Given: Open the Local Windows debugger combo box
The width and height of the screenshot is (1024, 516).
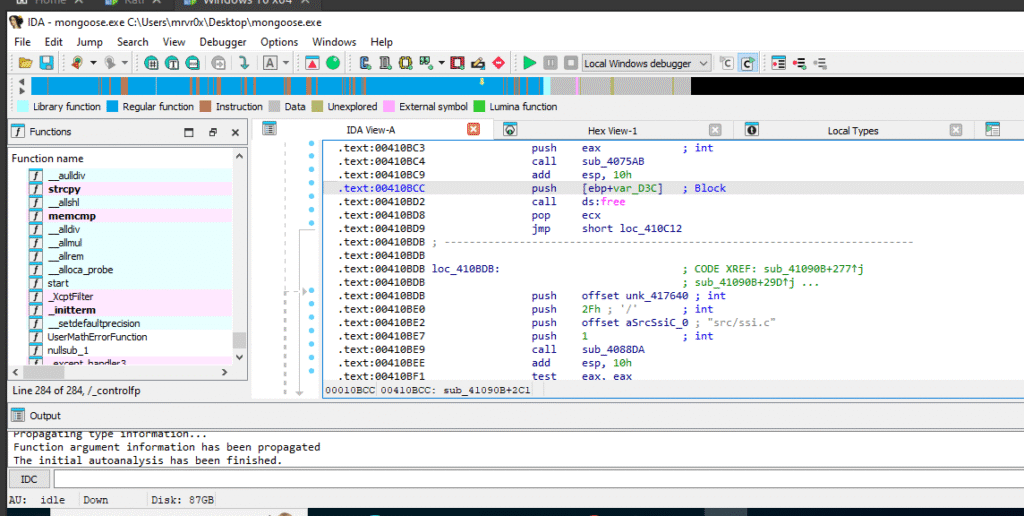Looking at the screenshot, I should (x=646, y=63).
